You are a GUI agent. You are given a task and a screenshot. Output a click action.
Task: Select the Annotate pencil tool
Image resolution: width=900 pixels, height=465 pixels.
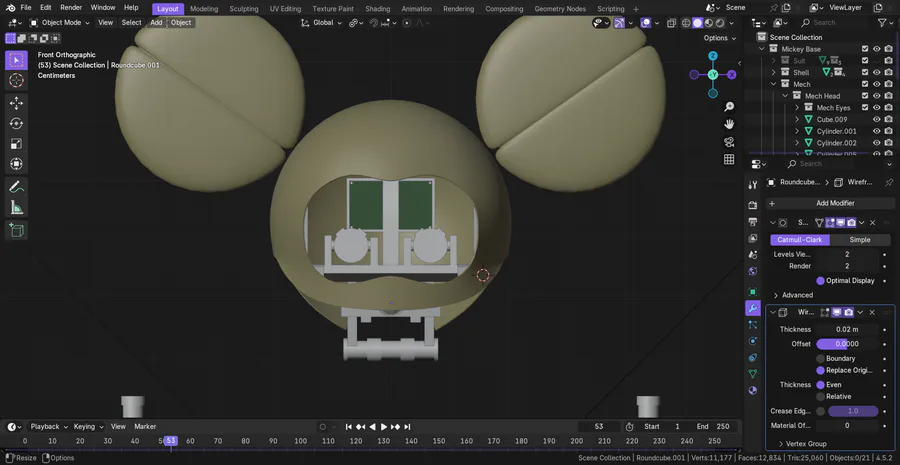click(x=16, y=187)
